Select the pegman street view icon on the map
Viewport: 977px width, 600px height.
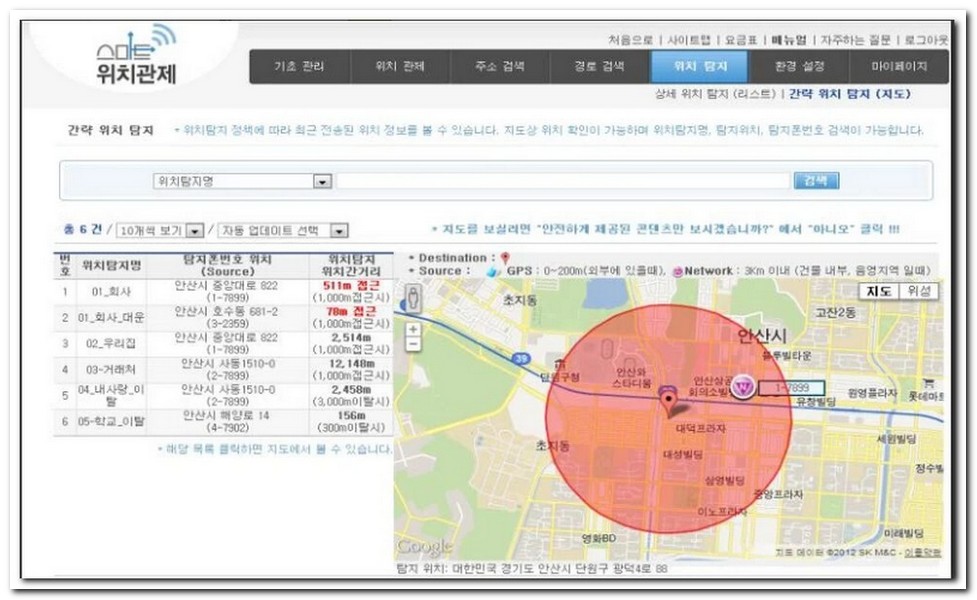(x=413, y=299)
